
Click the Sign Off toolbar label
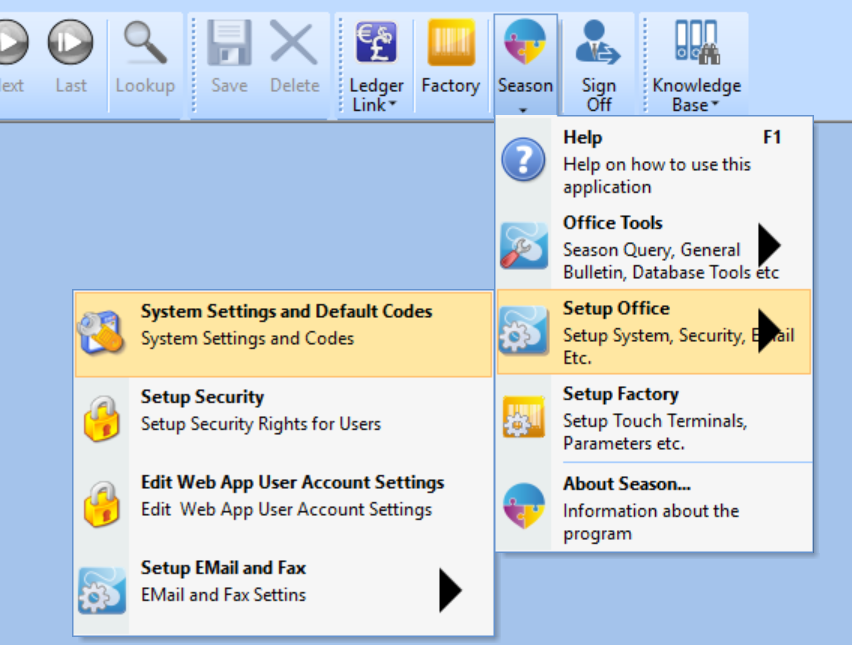[x=599, y=95]
